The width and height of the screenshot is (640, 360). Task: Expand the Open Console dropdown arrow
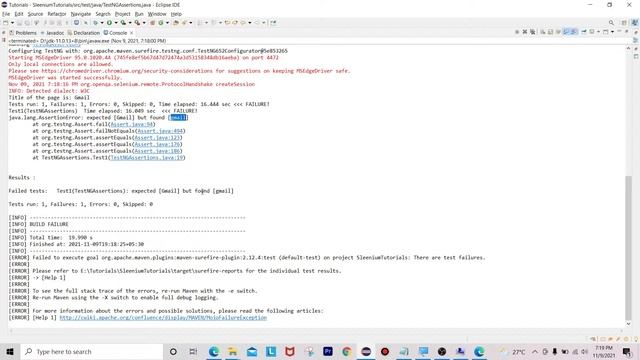point(612,31)
